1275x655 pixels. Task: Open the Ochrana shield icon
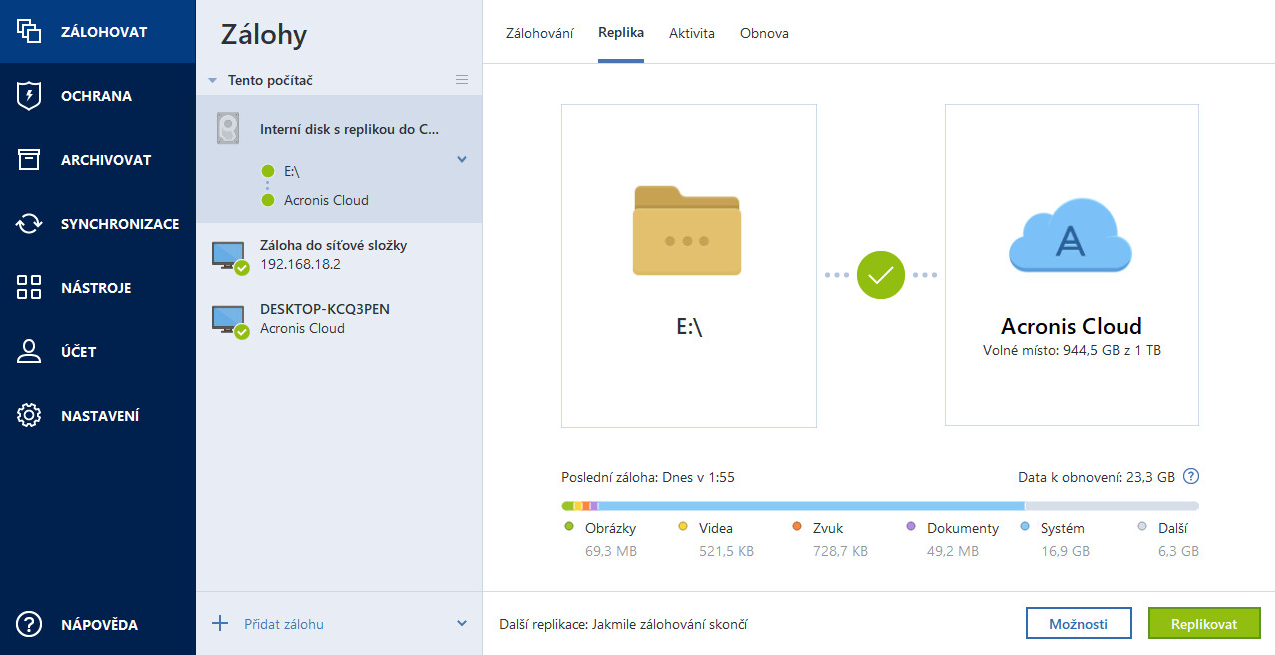tap(29, 96)
